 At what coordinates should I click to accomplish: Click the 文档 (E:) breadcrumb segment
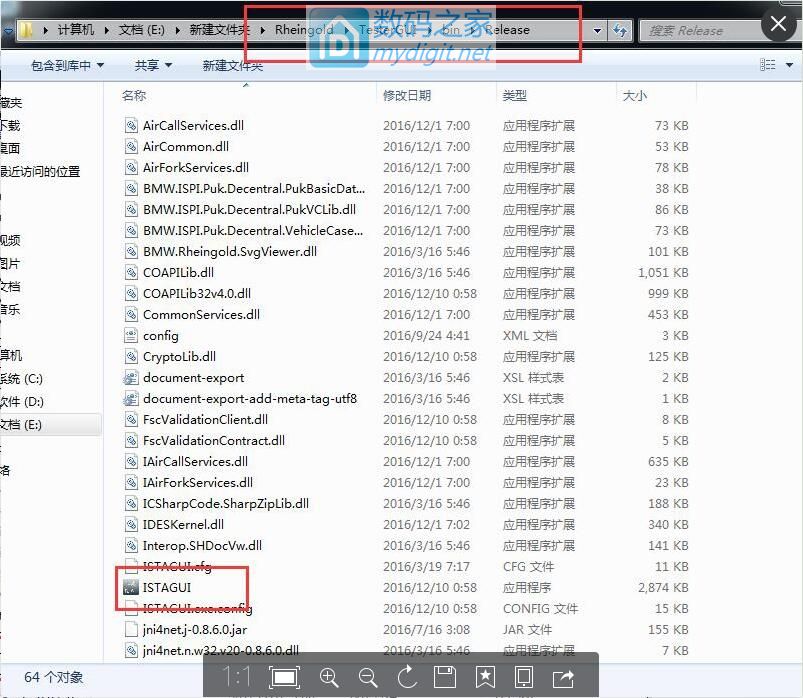142,30
